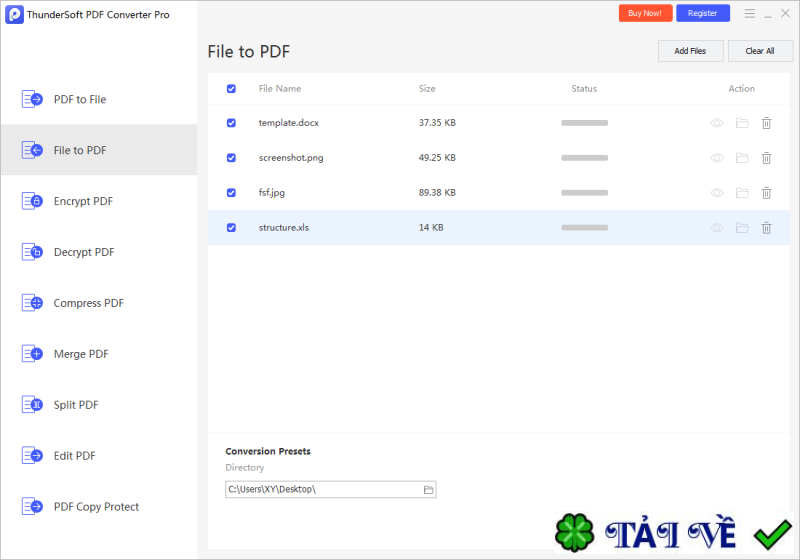Click the Buy Now! button

tap(645, 13)
